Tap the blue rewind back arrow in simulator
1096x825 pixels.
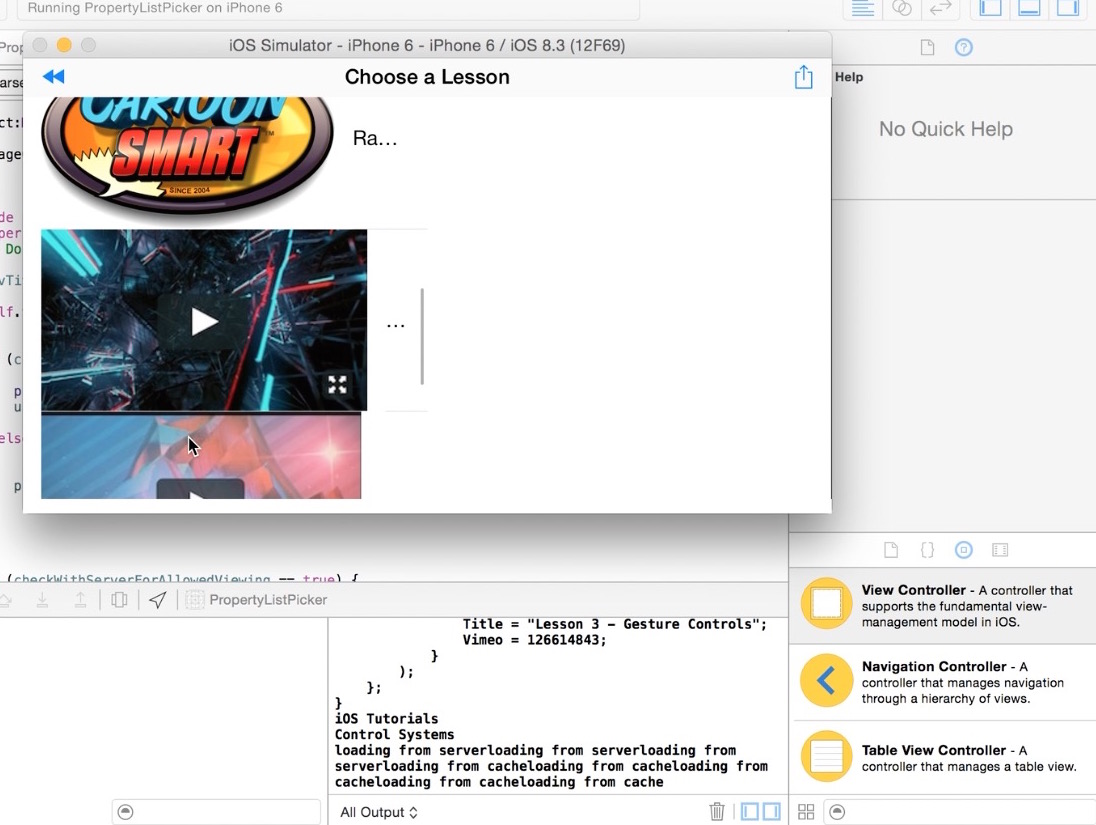[x=53, y=76]
